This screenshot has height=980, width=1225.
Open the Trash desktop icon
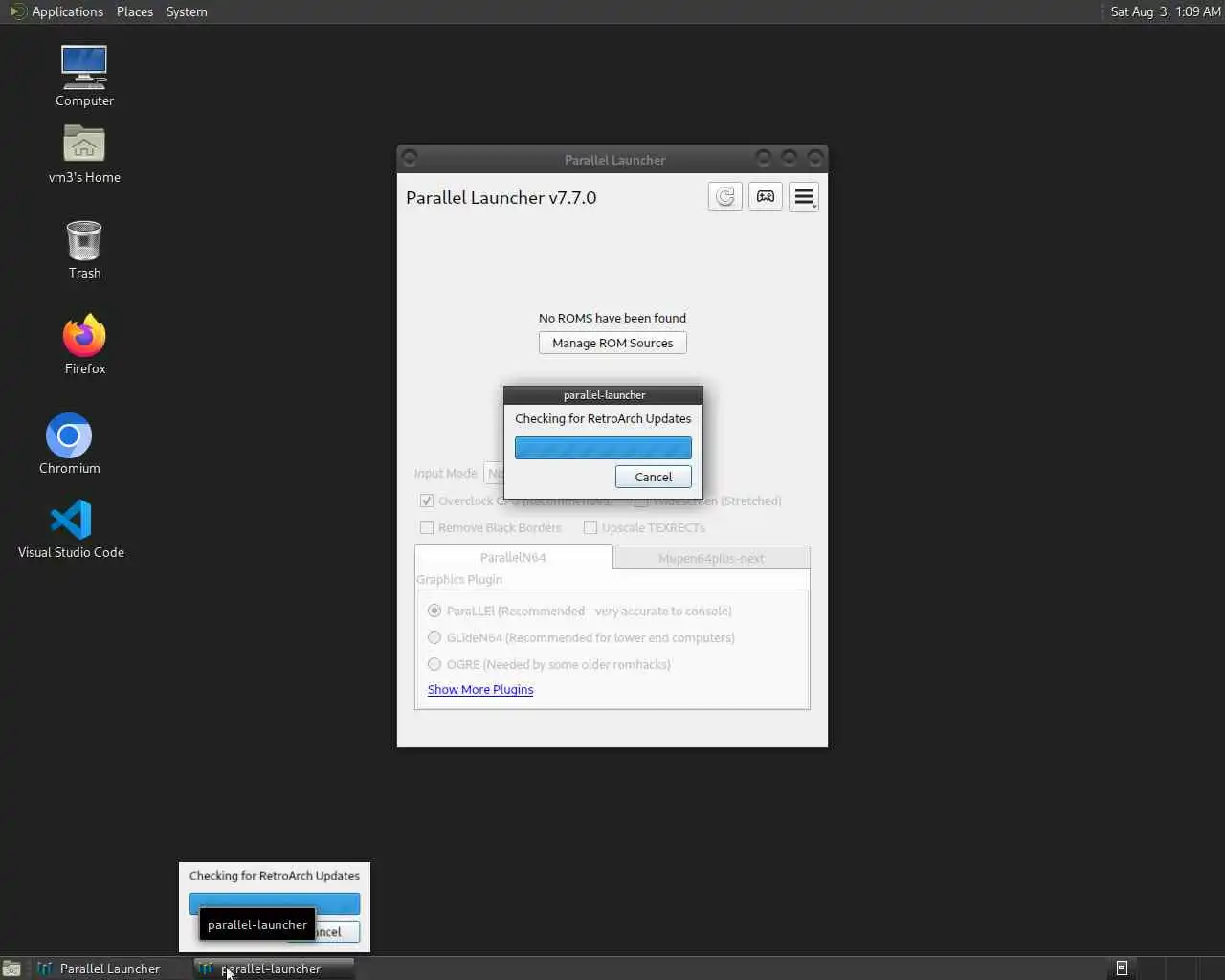pyautogui.click(x=84, y=250)
